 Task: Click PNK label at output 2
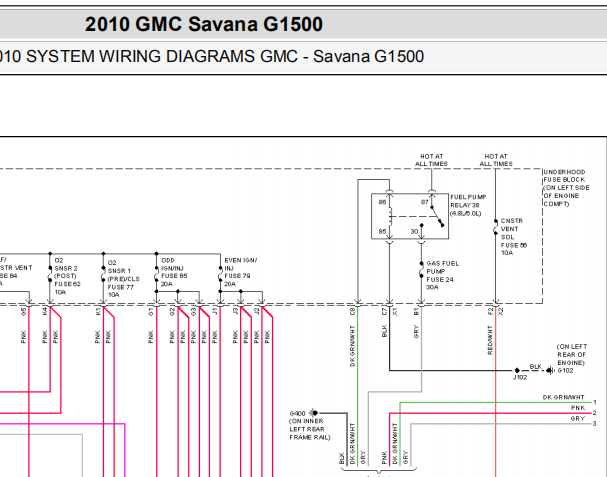pyautogui.click(x=578, y=408)
